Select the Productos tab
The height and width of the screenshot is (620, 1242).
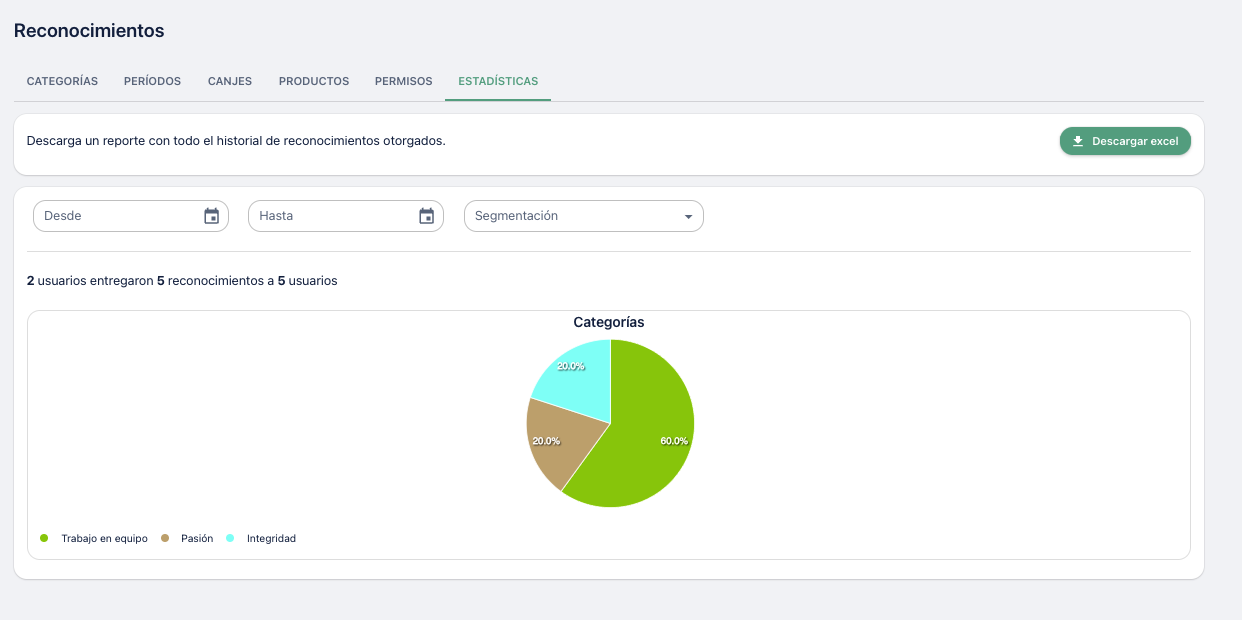pos(314,81)
